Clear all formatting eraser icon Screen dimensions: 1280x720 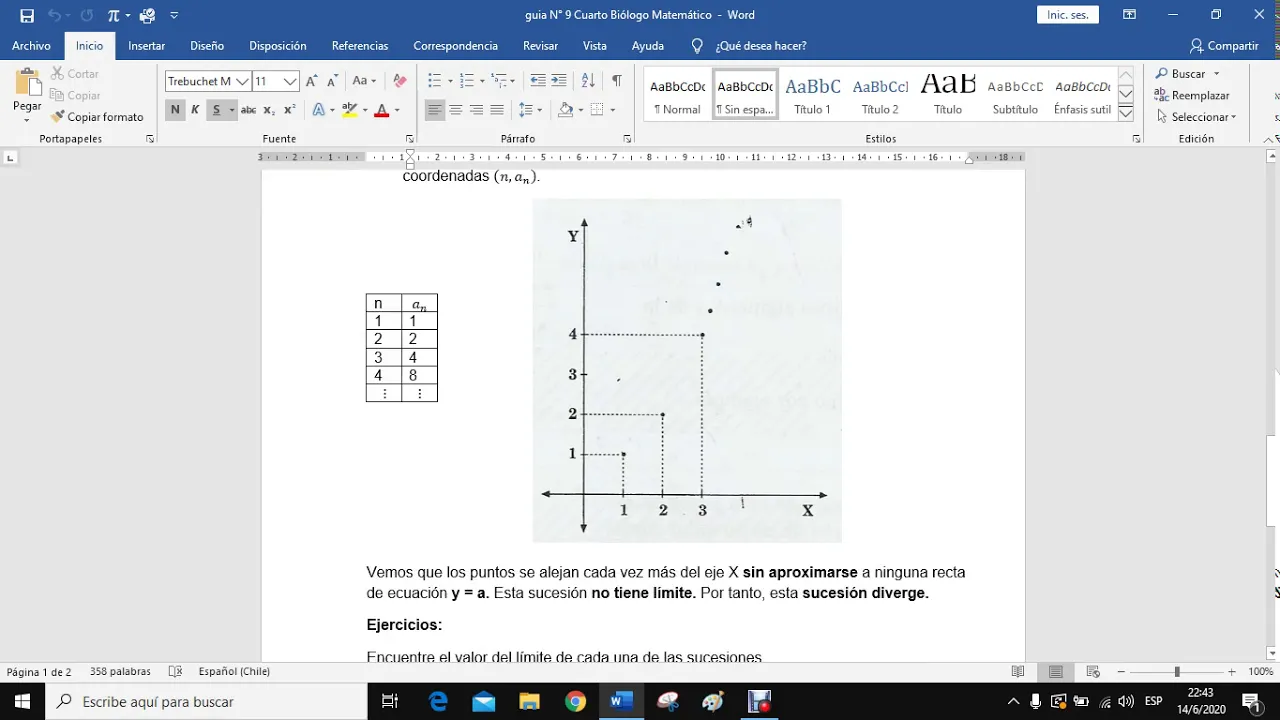pos(400,81)
